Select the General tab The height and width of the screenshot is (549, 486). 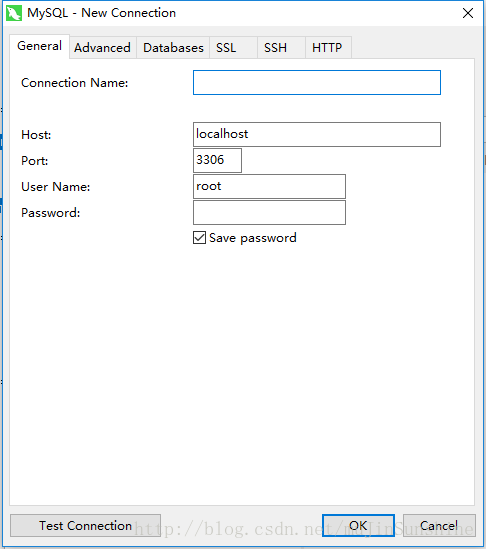[39, 46]
